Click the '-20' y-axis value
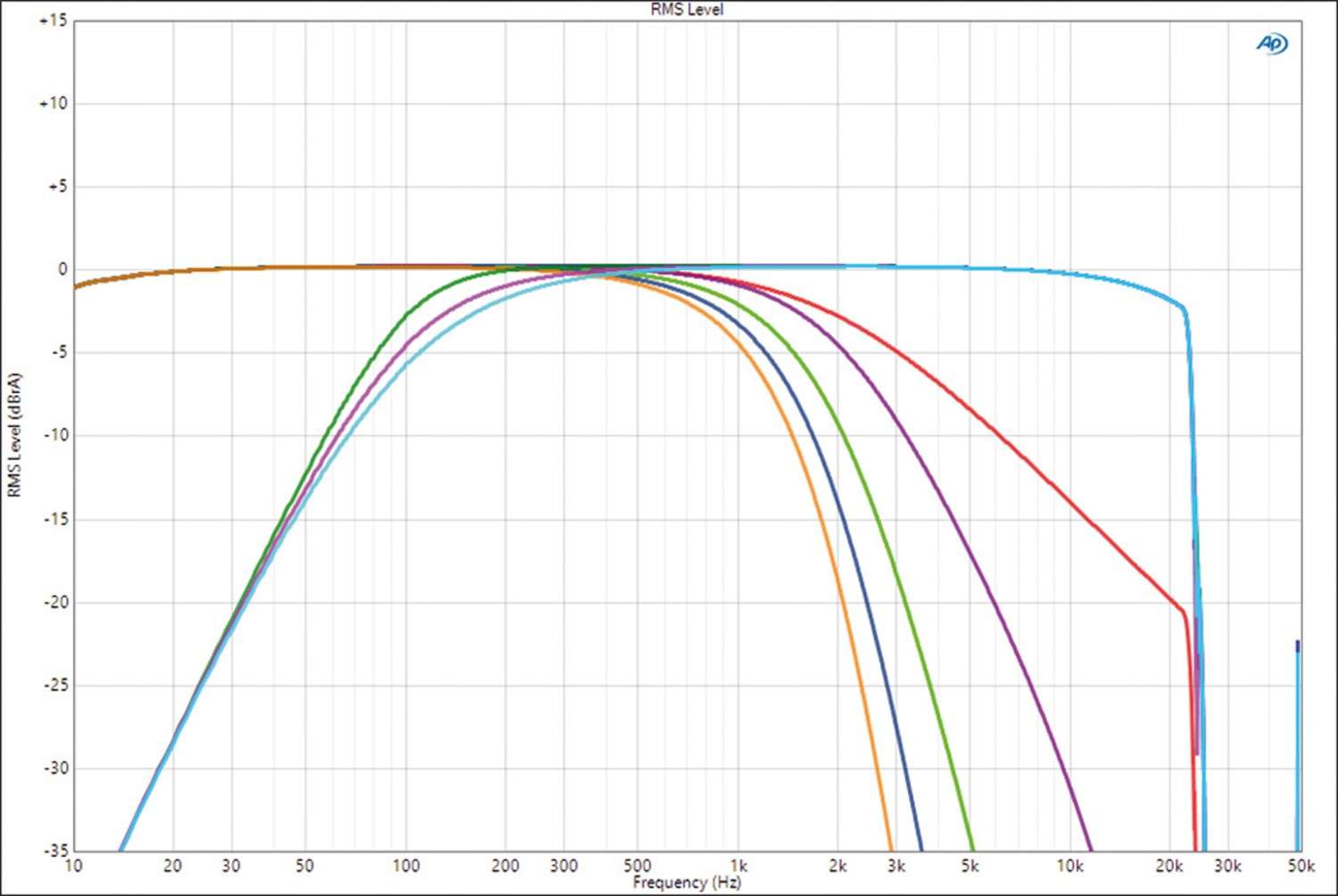 (x=55, y=602)
